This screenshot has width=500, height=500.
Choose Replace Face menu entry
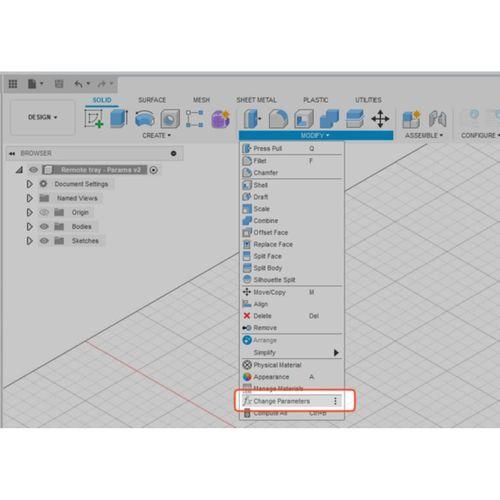click(292, 244)
